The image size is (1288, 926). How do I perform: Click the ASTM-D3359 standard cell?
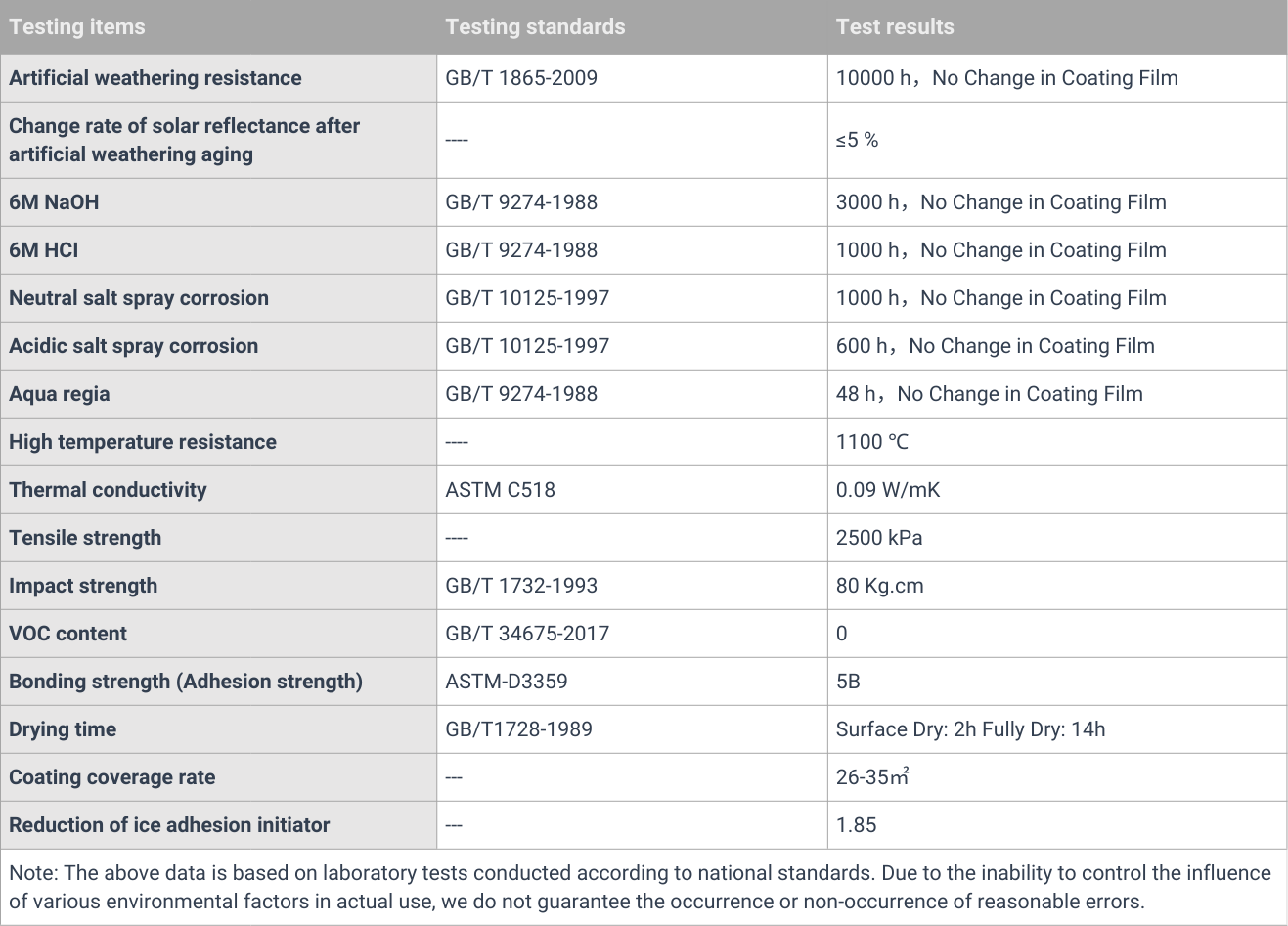507,682
